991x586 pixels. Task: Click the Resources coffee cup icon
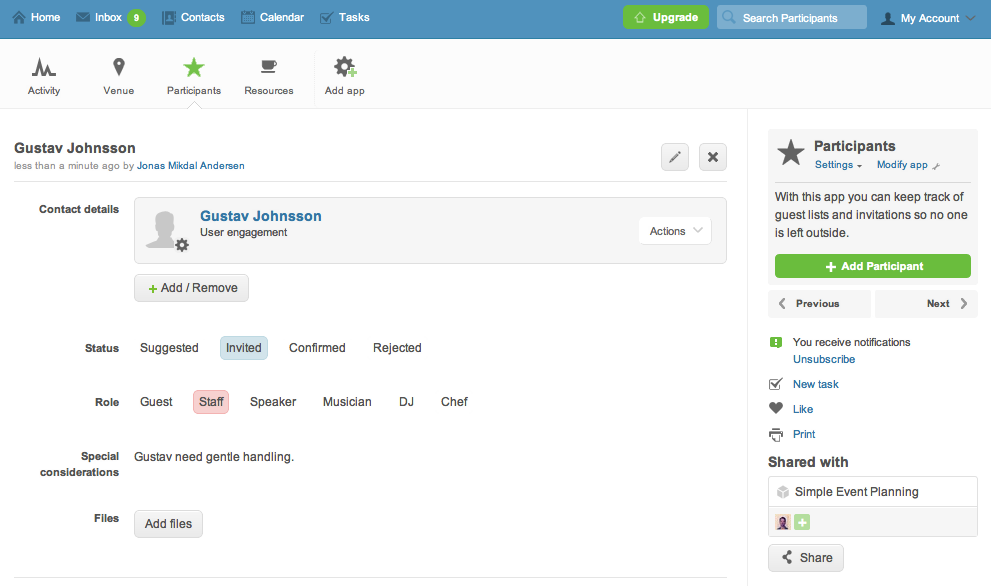(268, 68)
